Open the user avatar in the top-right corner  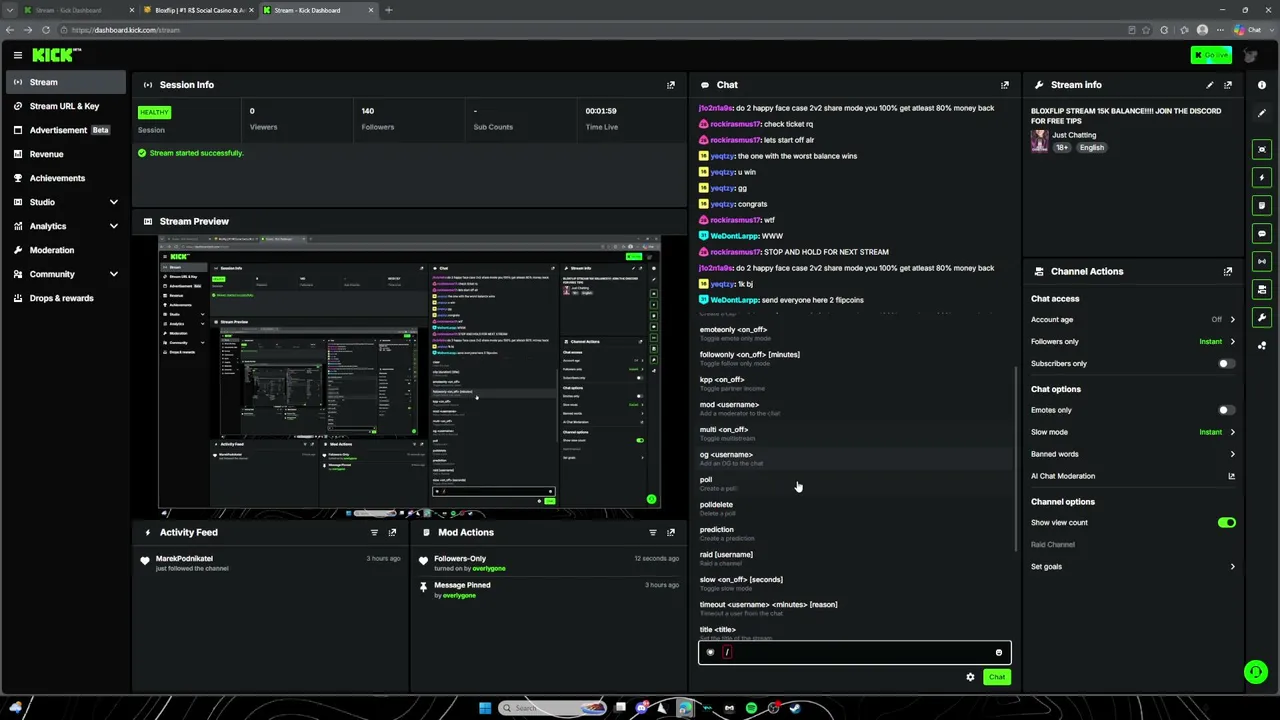point(1250,56)
